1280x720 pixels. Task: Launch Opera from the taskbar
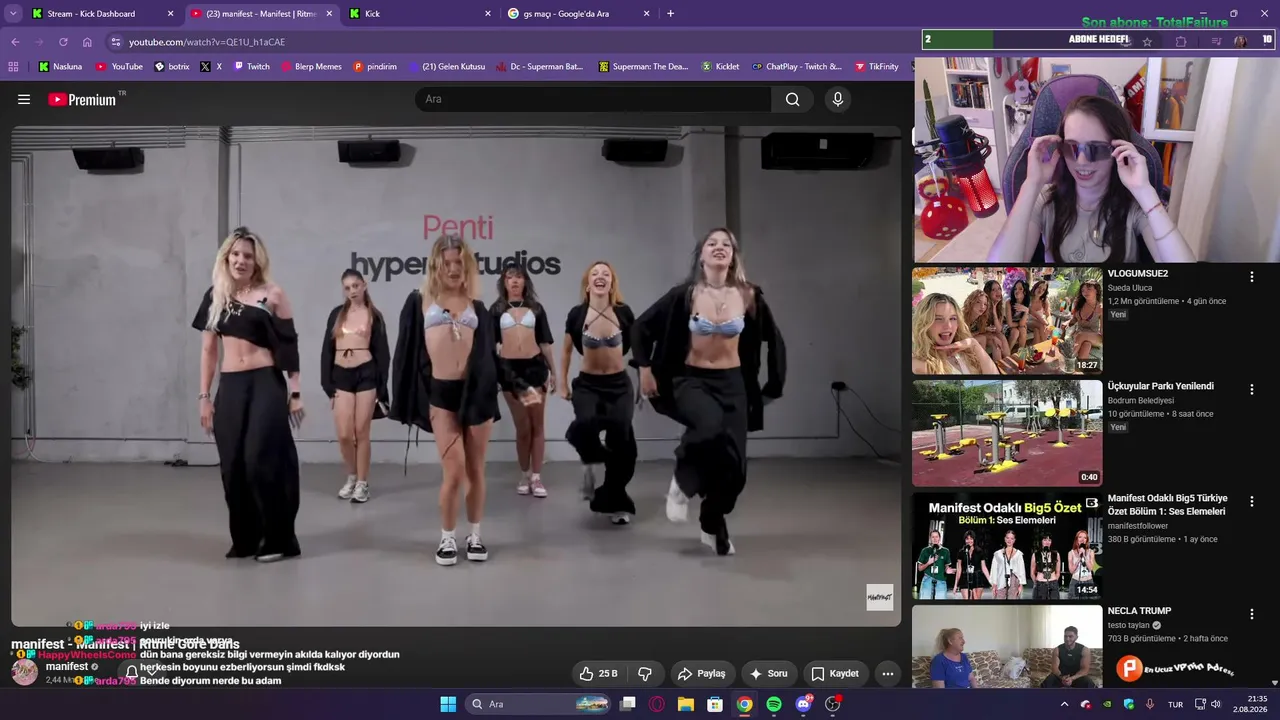click(657, 704)
